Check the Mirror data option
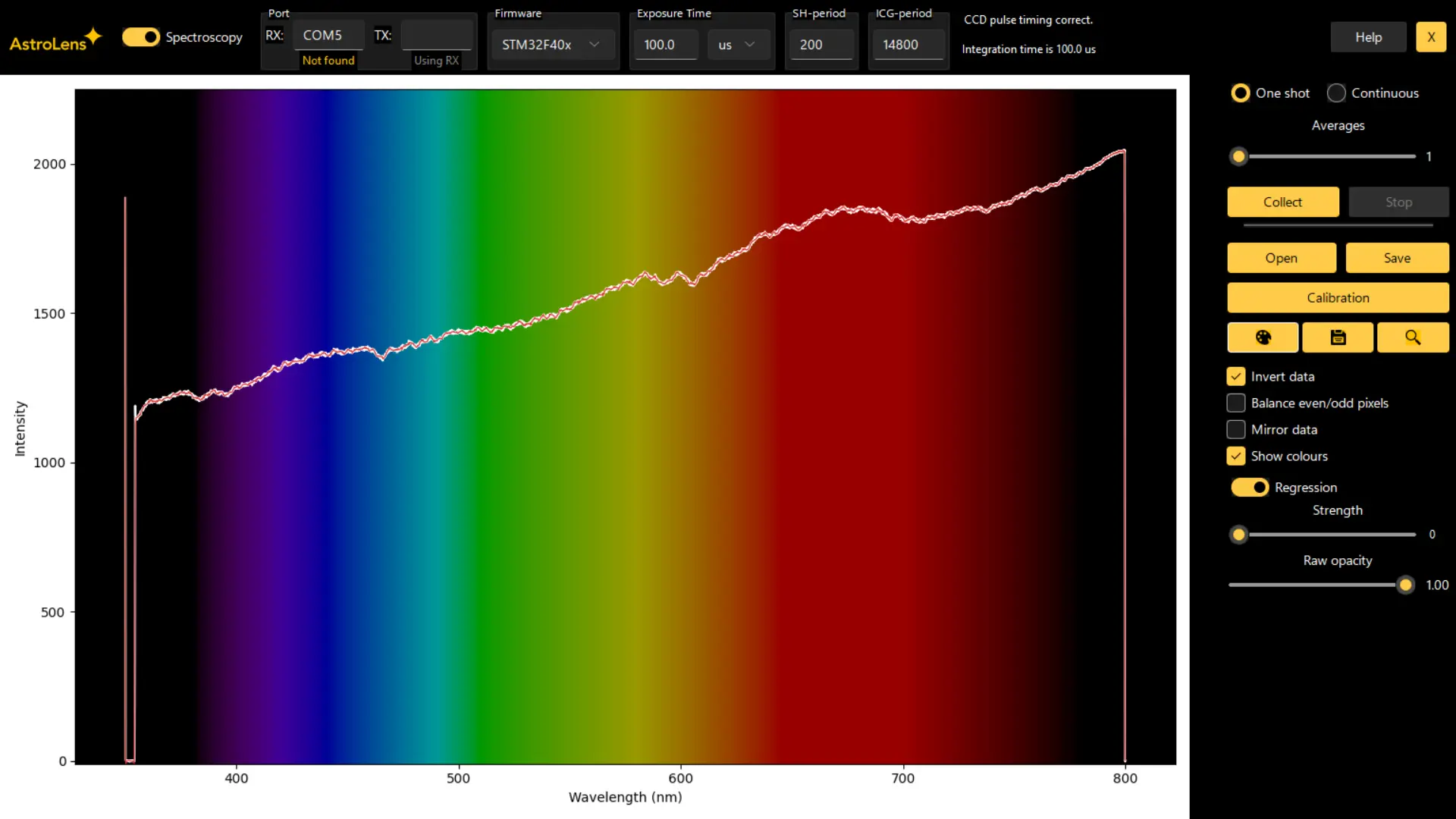This screenshot has width=1456, height=819. [1236, 430]
